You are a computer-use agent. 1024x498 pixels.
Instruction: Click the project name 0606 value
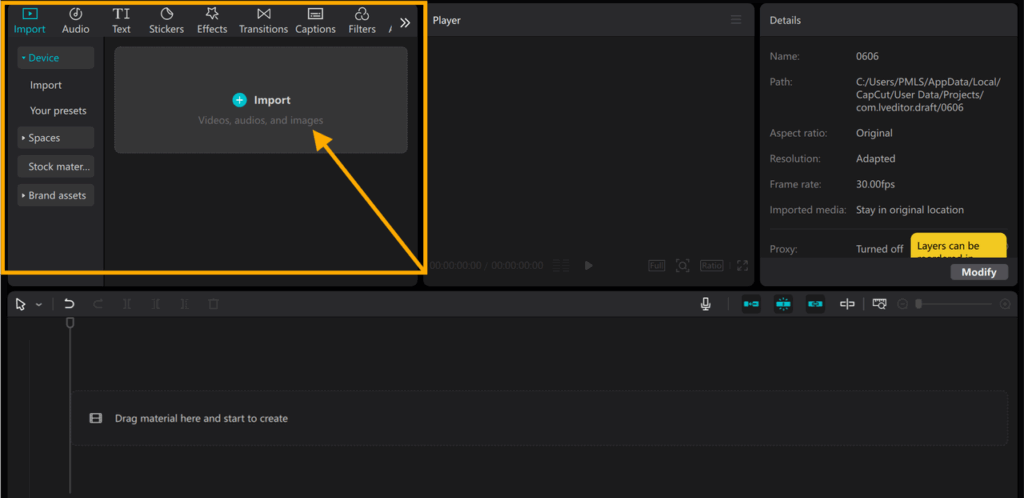click(x=867, y=56)
